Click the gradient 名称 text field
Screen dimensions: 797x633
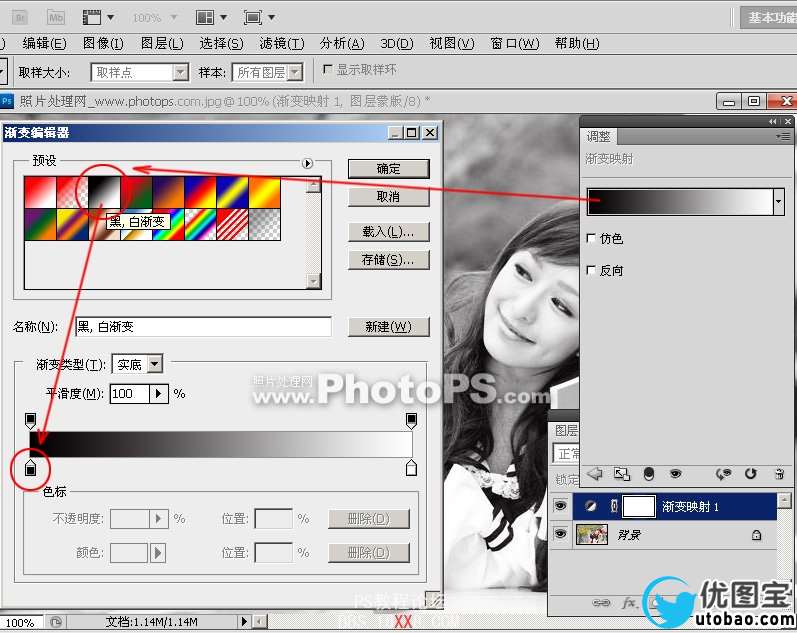tap(203, 327)
